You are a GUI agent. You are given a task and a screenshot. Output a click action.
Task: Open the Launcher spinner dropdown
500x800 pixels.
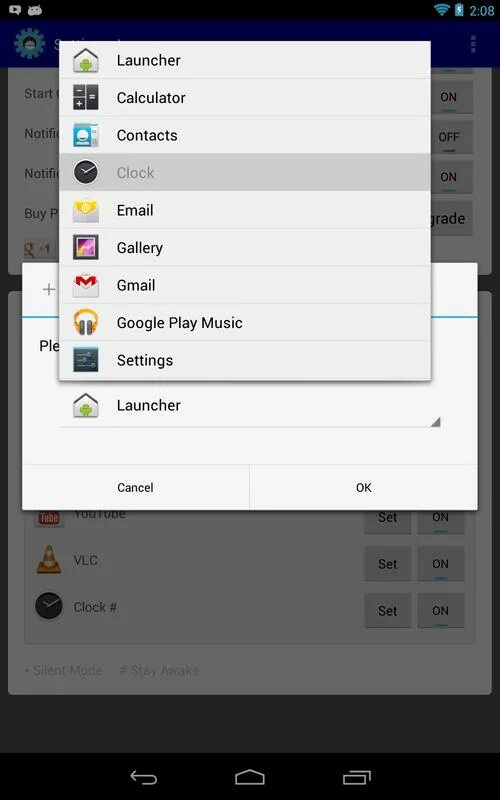(x=250, y=406)
